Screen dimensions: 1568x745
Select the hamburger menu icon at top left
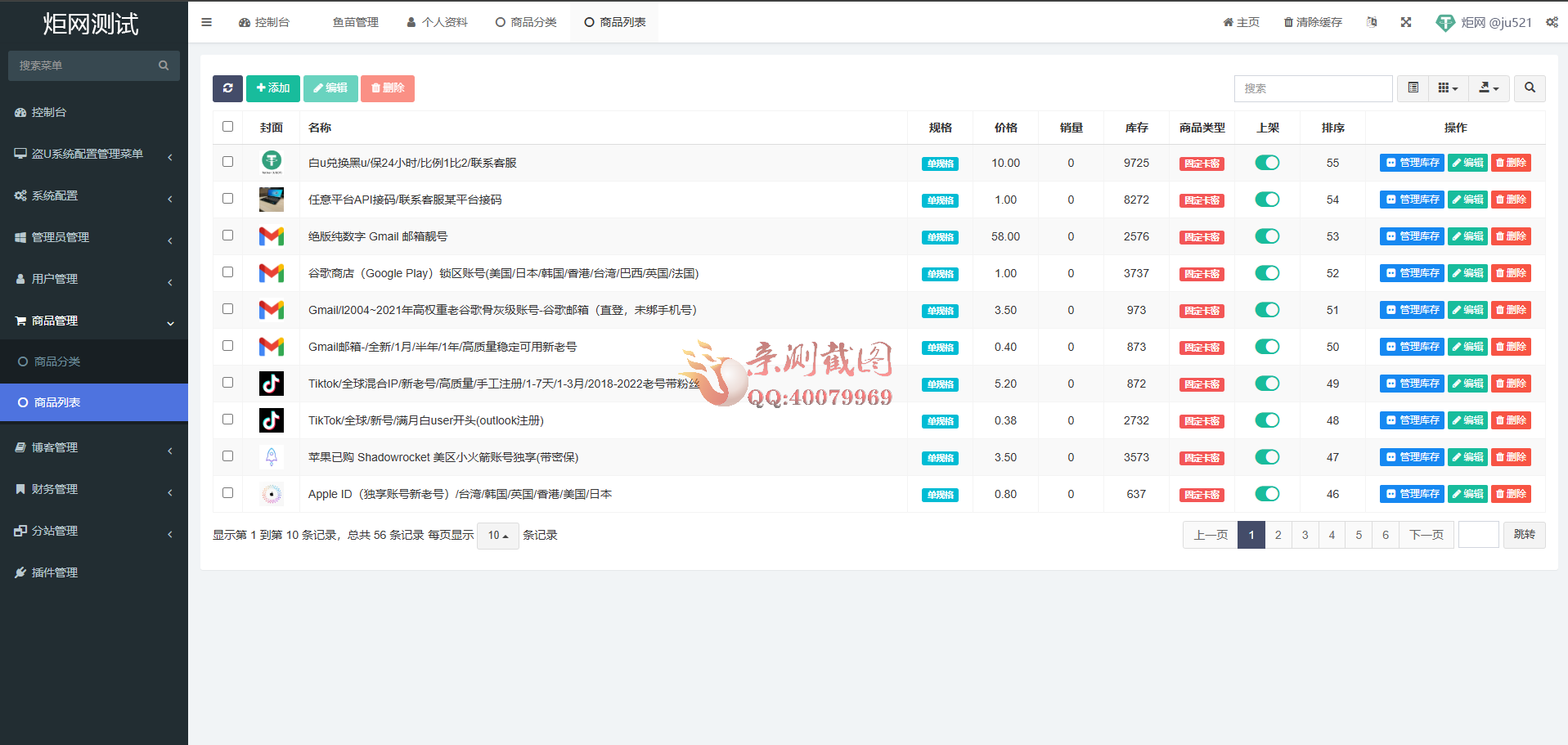tap(206, 22)
